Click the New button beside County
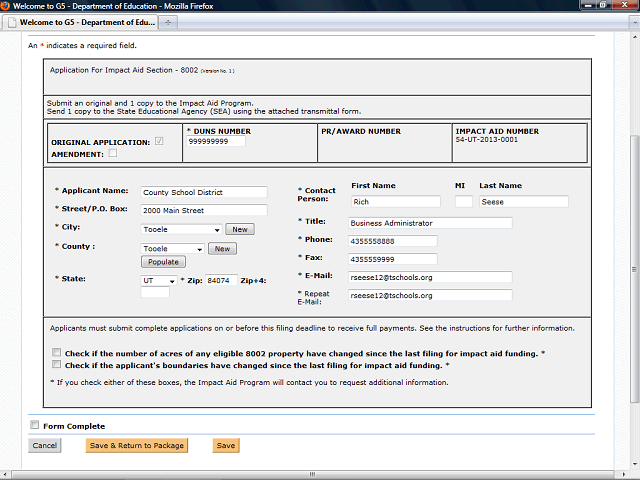640x480 pixels. click(222, 249)
